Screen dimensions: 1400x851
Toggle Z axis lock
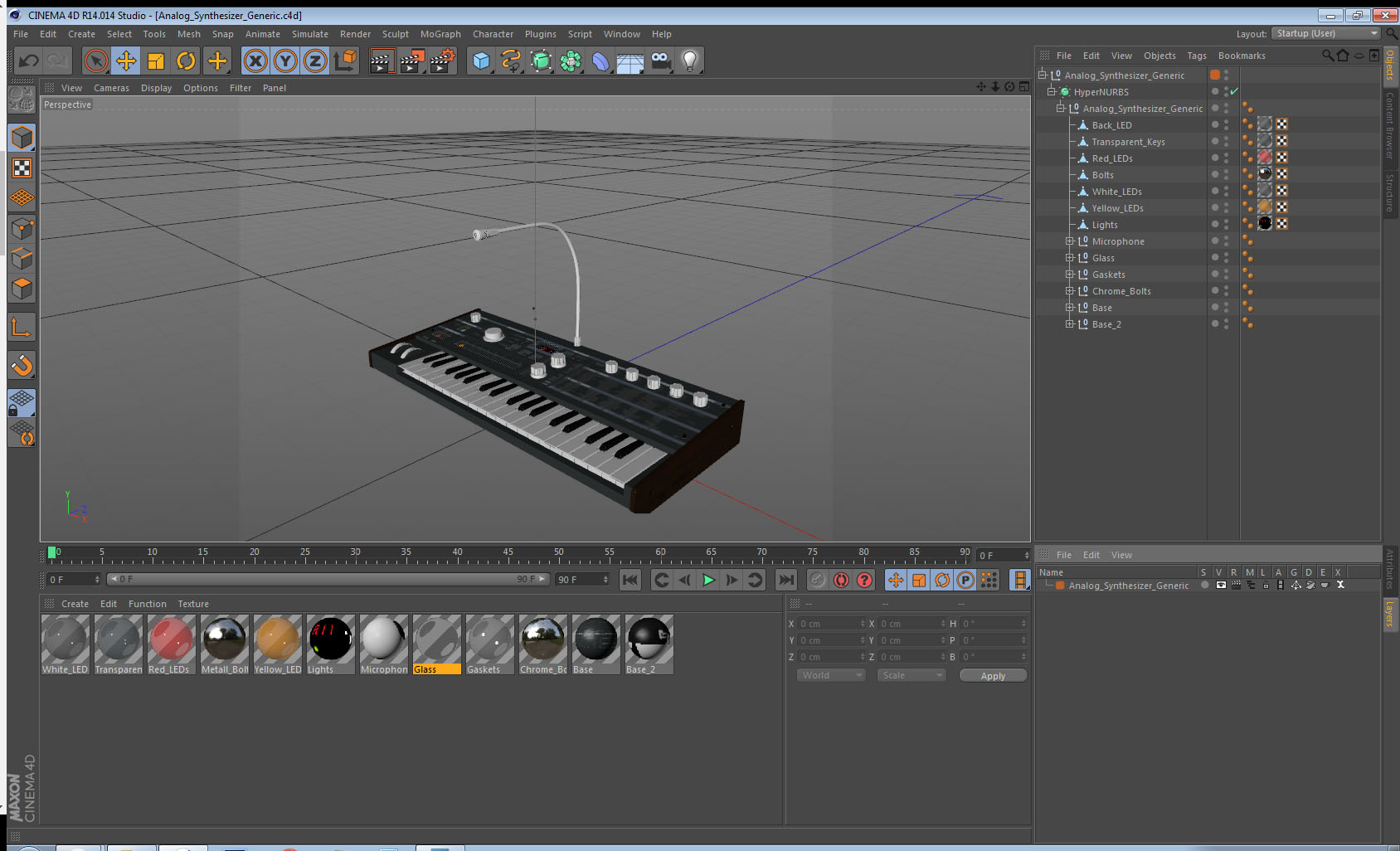point(315,61)
